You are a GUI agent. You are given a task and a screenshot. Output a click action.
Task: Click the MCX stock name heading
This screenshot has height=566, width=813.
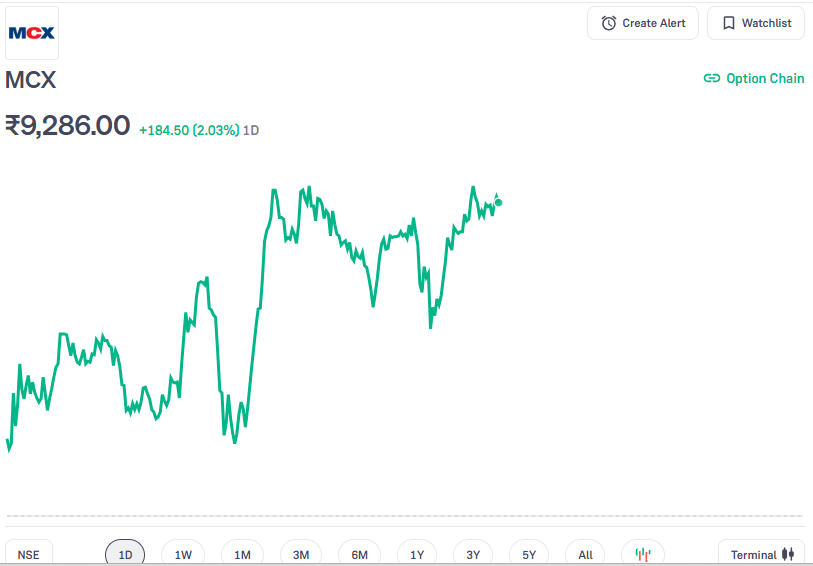[x=31, y=80]
